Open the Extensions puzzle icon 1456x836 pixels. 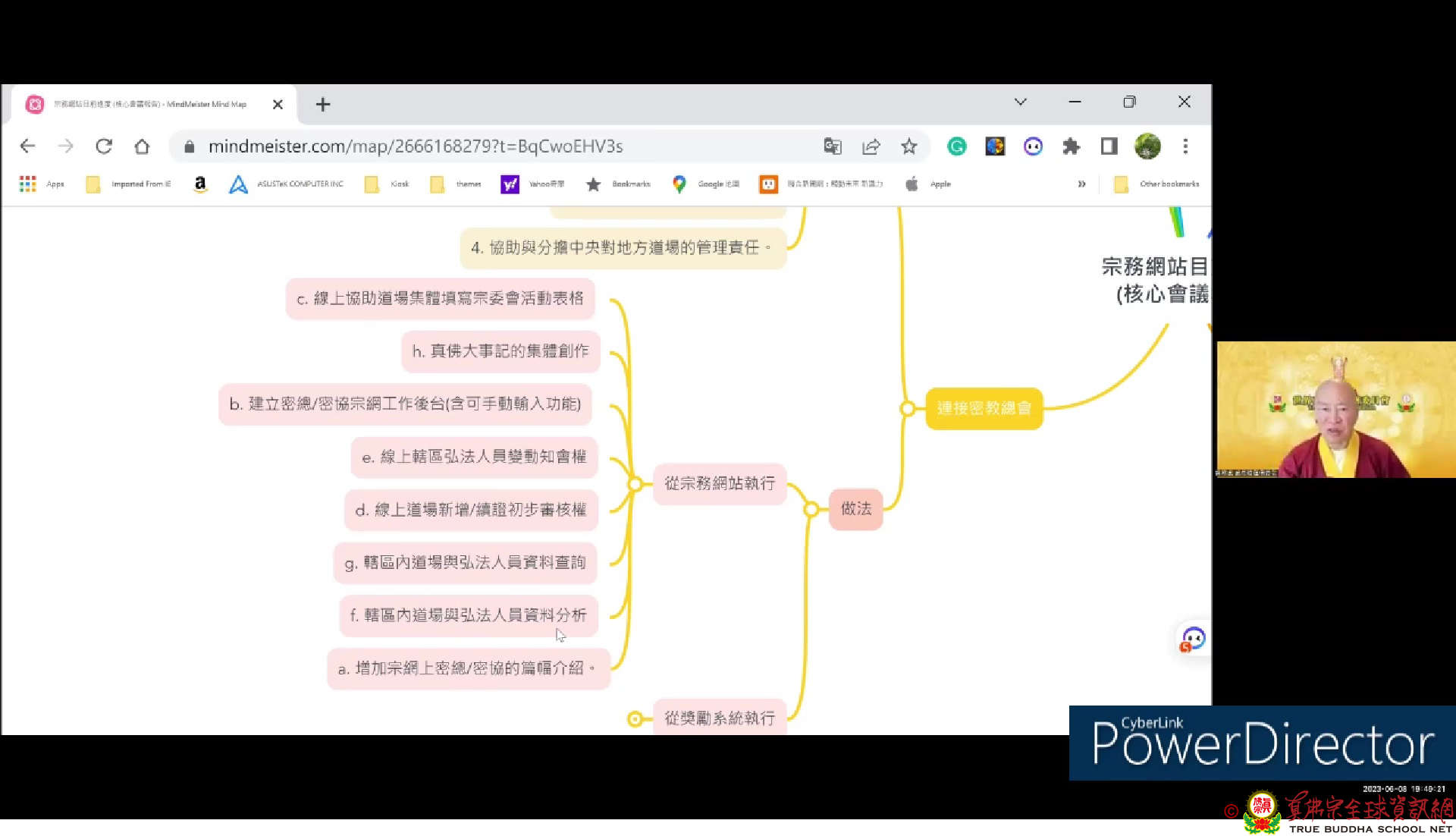click(x=1071, y=146)
